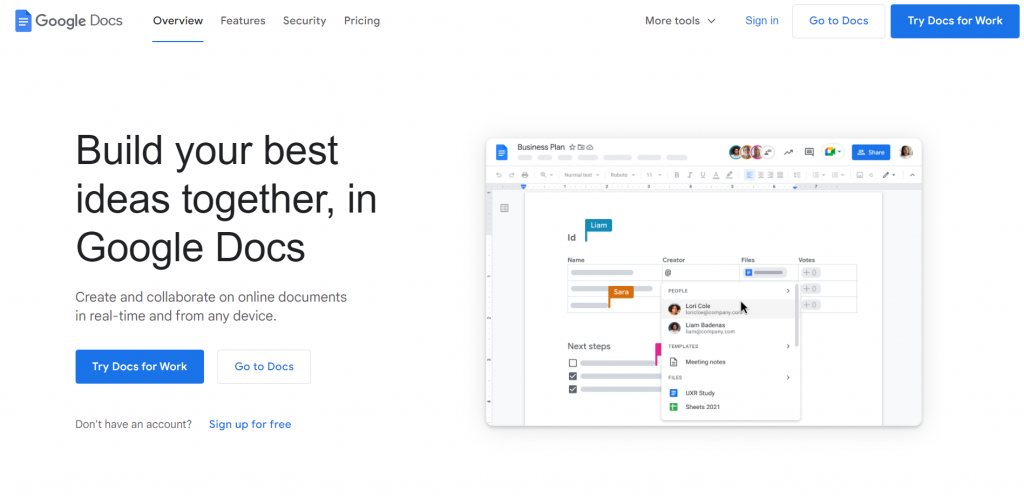Click the Bold formatting icon
Image resolution: width=1024 pixels, height=504 pixels.
point(676,175)
